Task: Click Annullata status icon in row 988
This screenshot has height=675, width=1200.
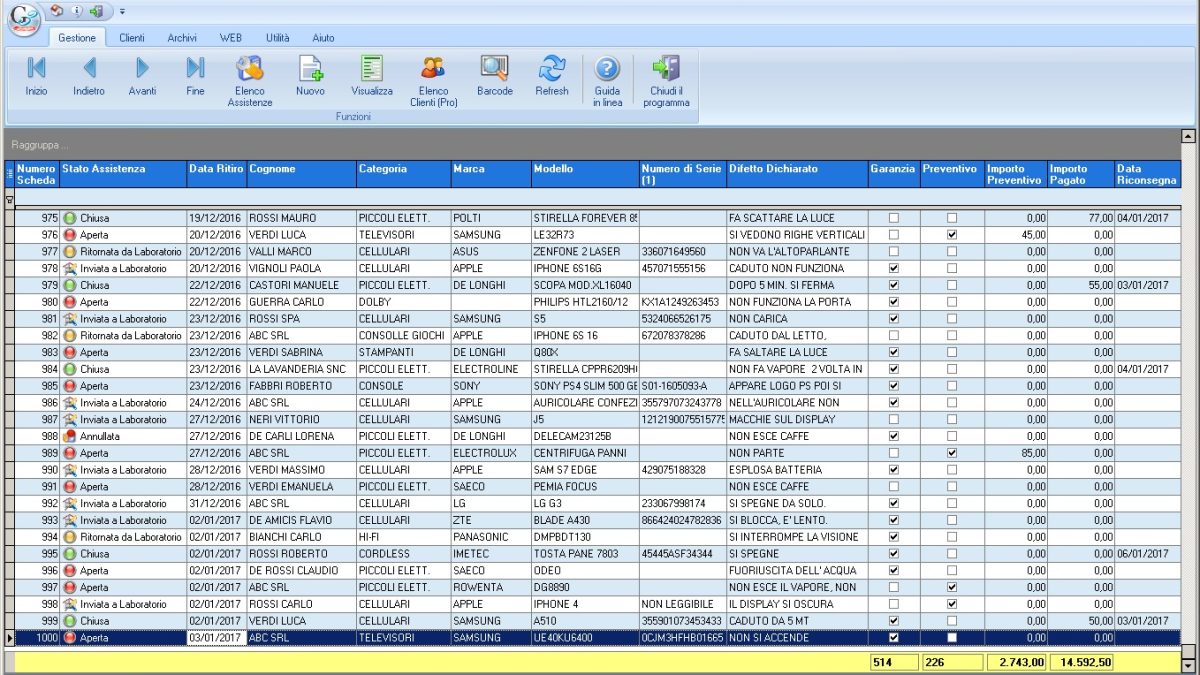Action: click(70, 436)
